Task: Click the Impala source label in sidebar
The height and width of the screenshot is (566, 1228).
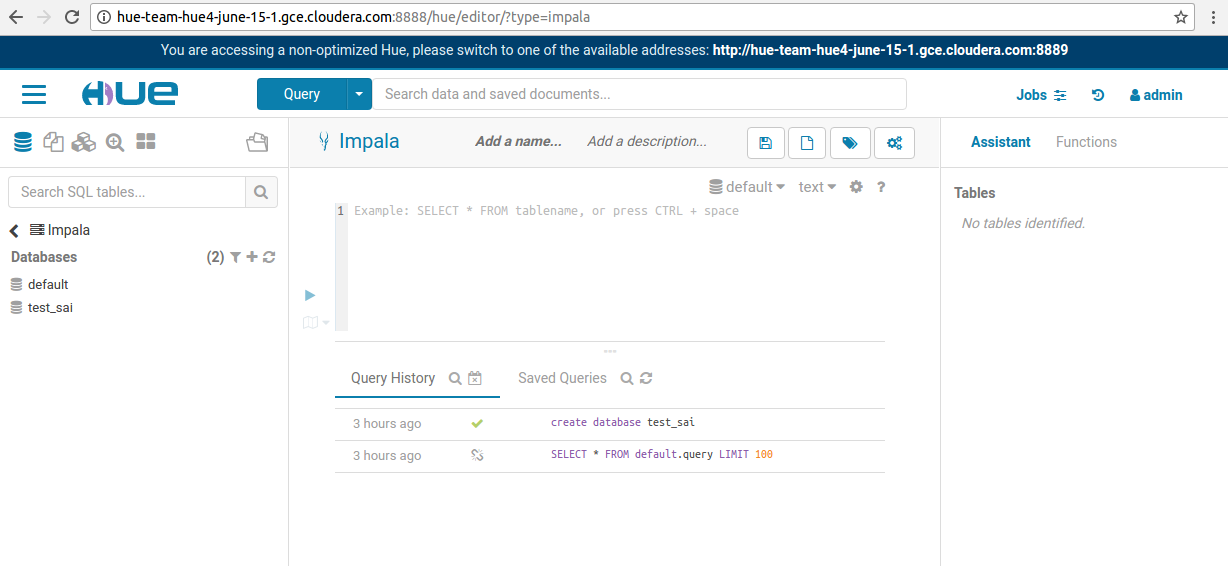Action: pos(69,231)
